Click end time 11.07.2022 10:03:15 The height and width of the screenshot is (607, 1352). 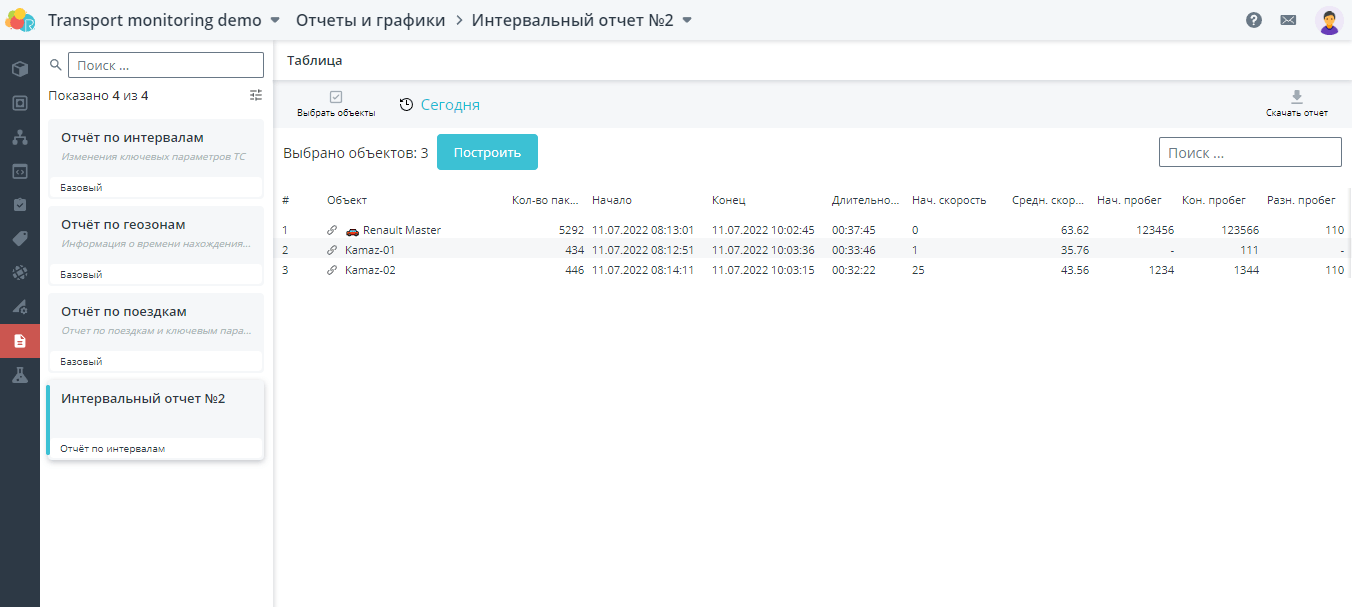click(763, 270)
